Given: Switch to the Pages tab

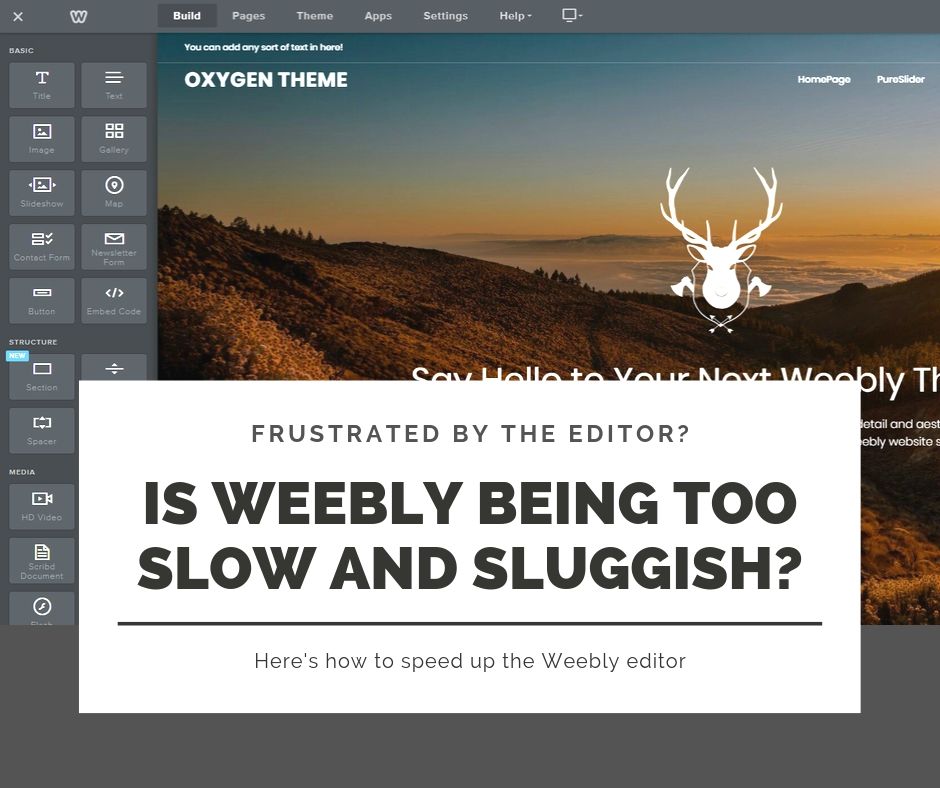Looking at the screenshot, I should 248,16.
